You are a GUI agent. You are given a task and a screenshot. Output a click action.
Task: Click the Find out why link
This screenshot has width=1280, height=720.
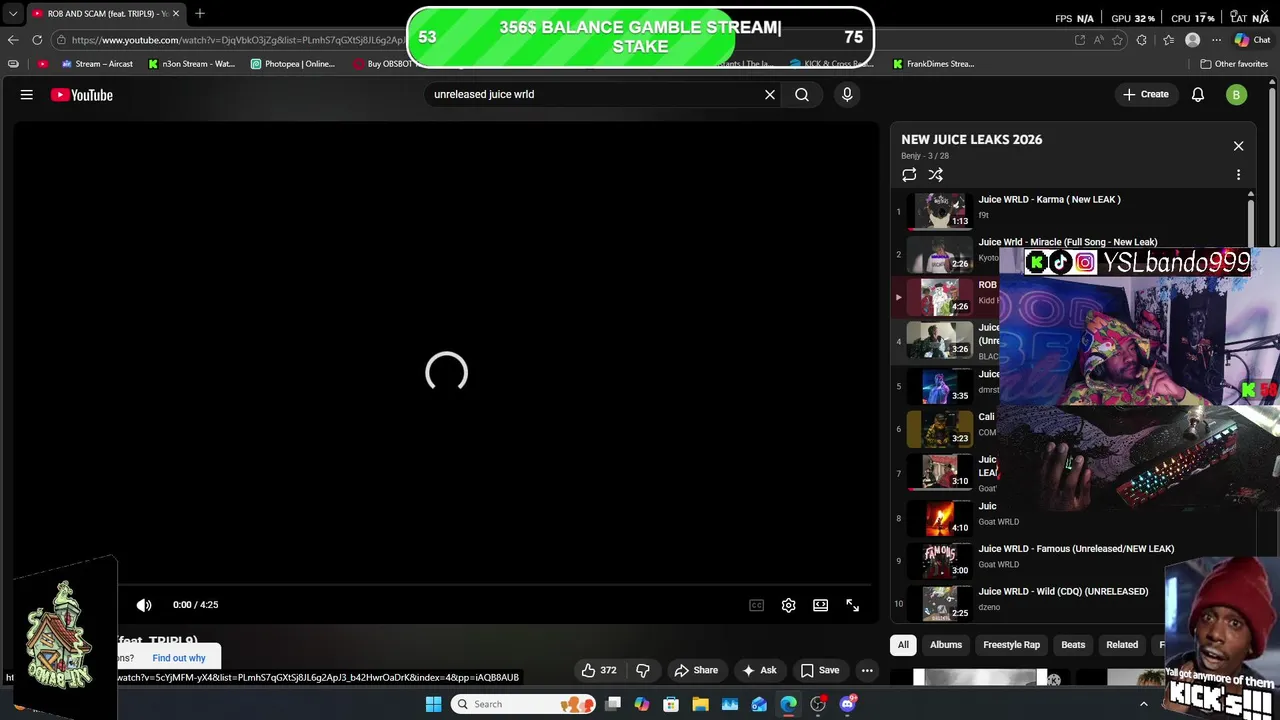(x=179, y=658)
